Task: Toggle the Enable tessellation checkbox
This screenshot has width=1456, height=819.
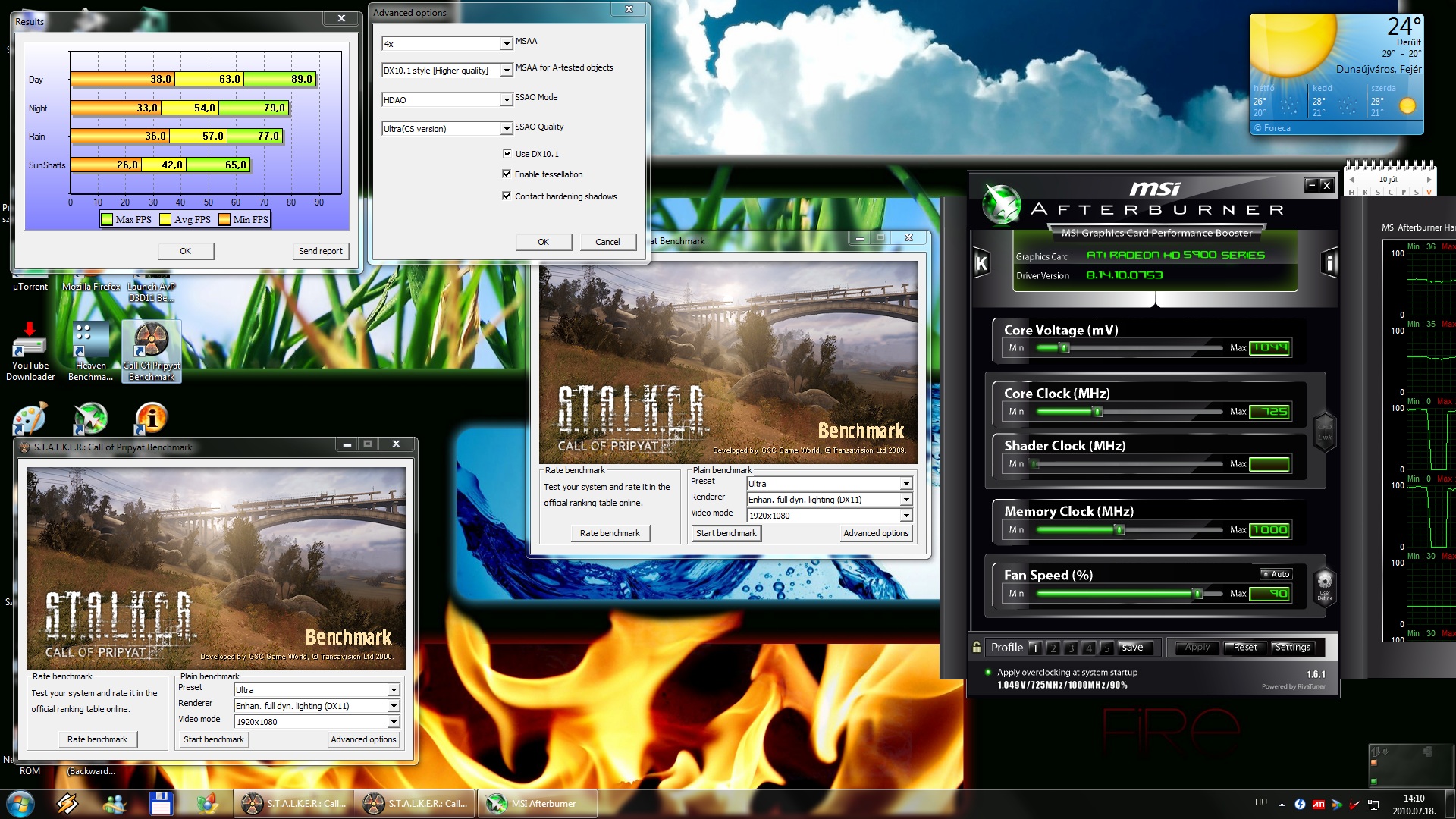Action: coord(507,174)
